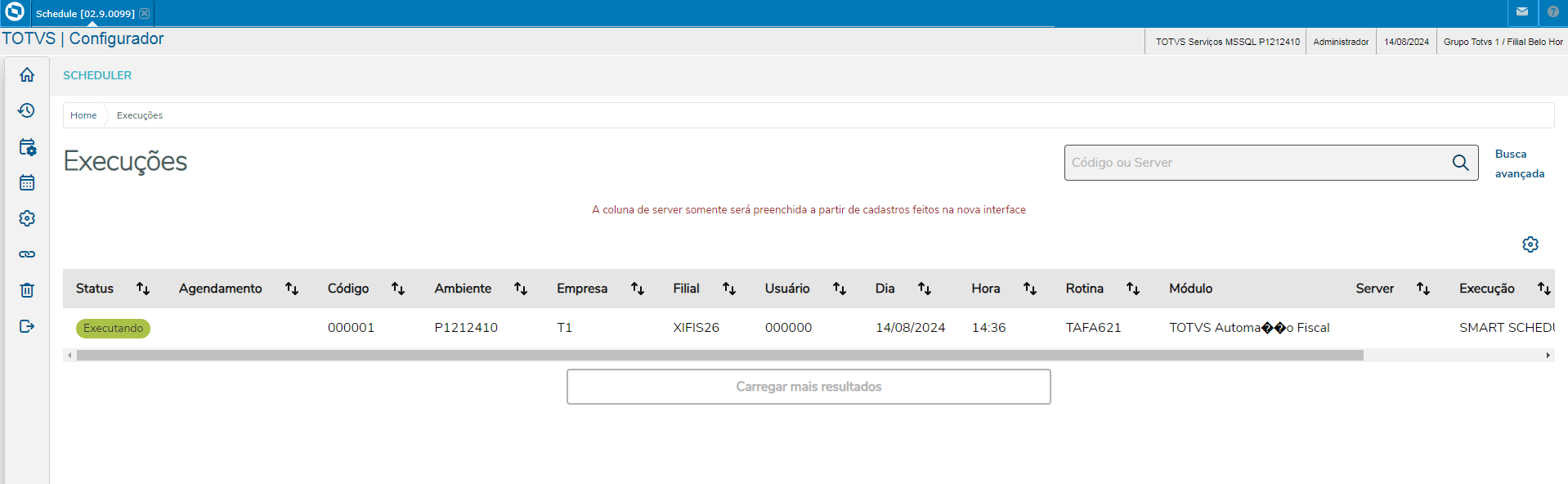The width and height of the screenshot is (1568, 484).
Task: Open the mail envelope icon
Action: pyautogui.click(x=1521, y=12)
